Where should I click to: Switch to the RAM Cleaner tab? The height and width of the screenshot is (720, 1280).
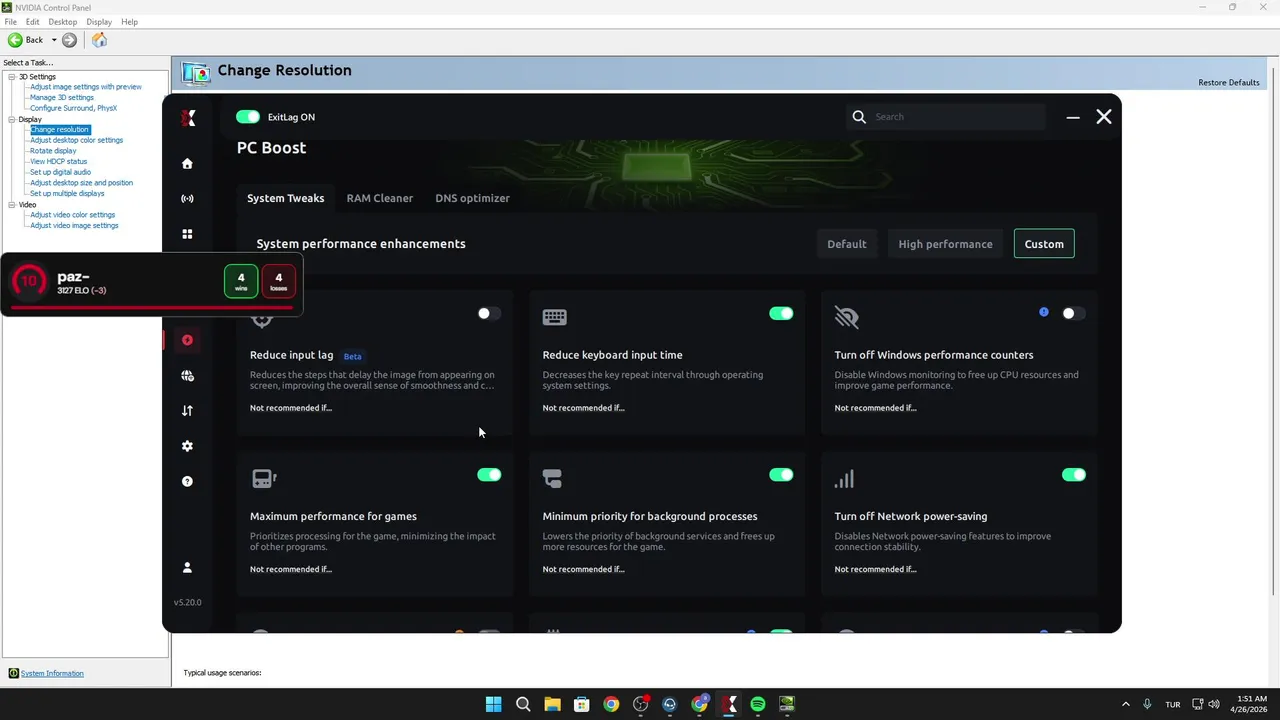click(379, 198)
